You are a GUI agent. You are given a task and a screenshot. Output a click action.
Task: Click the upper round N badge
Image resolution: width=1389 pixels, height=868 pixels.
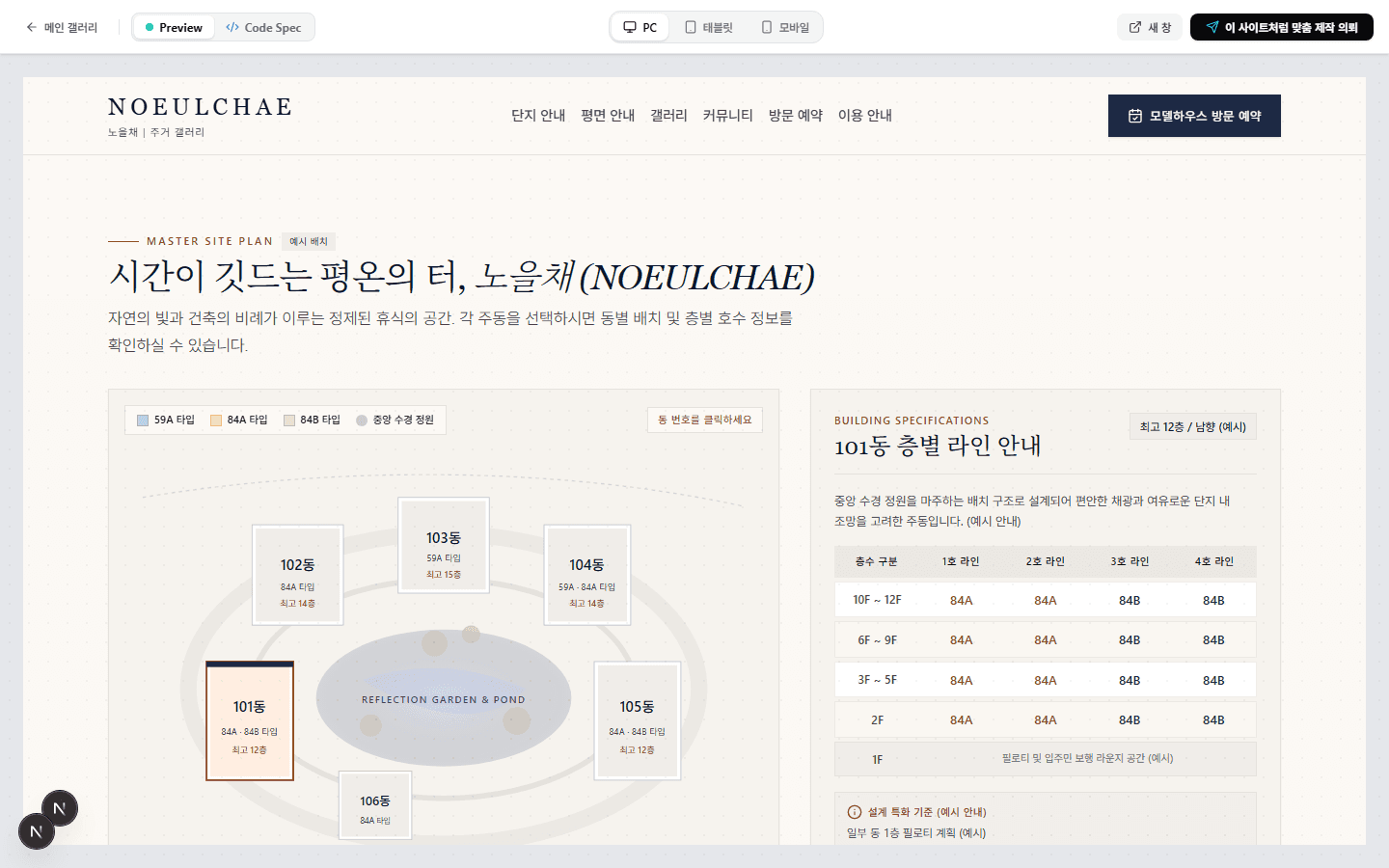point(60,808)
